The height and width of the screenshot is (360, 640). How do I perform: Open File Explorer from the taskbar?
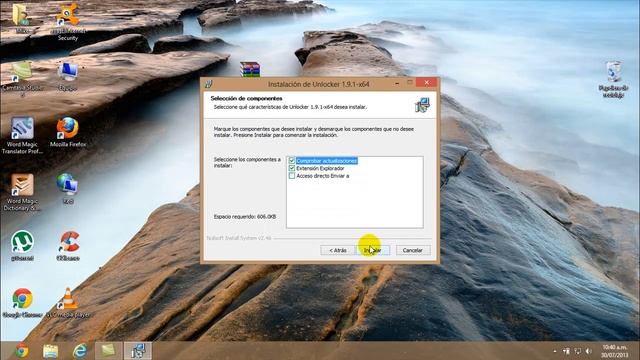(51, 351)
